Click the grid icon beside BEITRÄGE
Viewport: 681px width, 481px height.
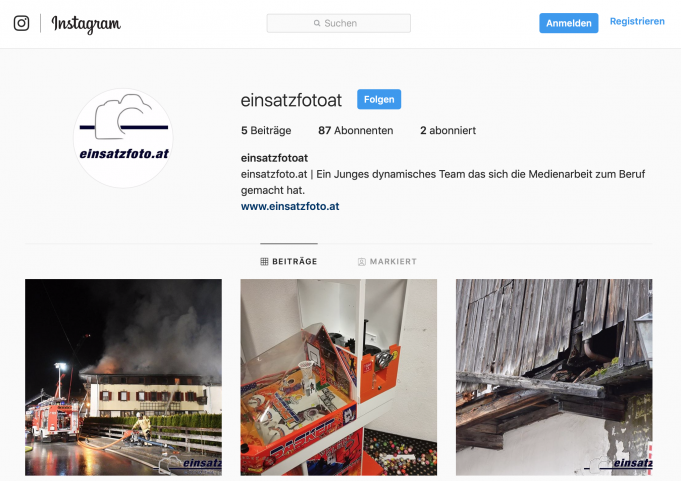(x=264, y=261)
